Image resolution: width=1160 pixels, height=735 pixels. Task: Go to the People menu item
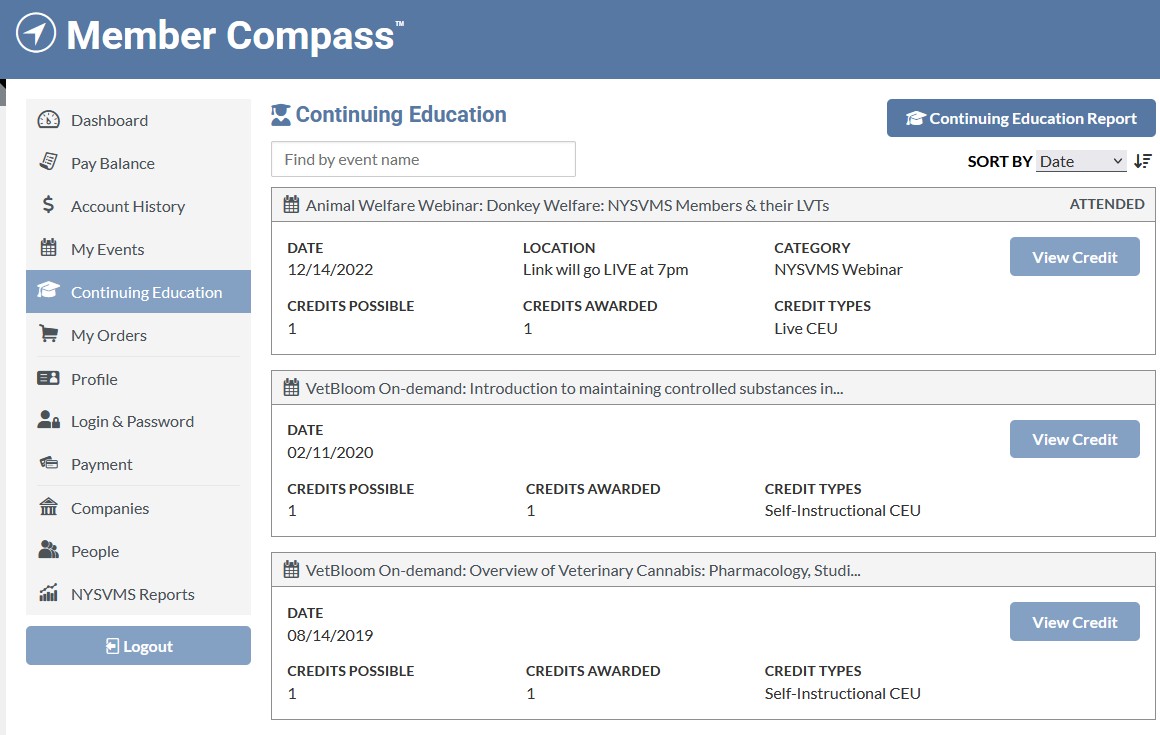(x=95, y=551)
